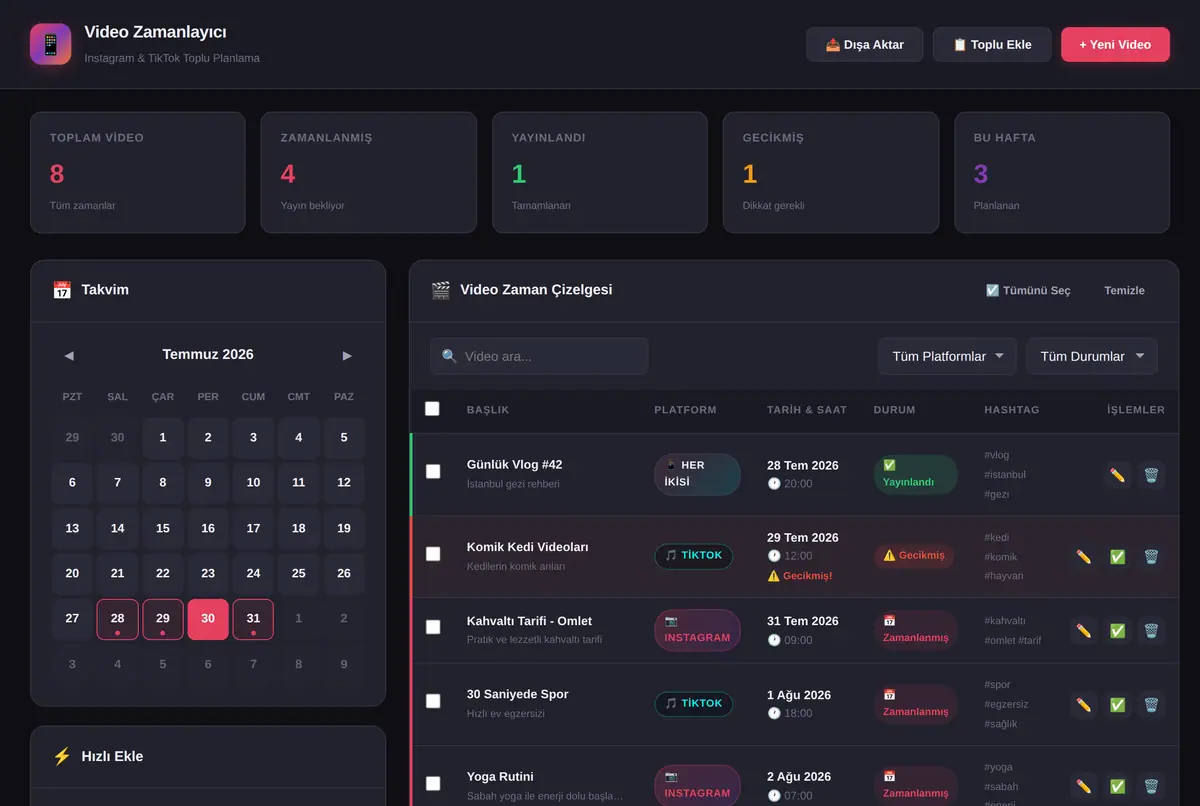
Task: Focus the Video ara search field
Action: 539,356
